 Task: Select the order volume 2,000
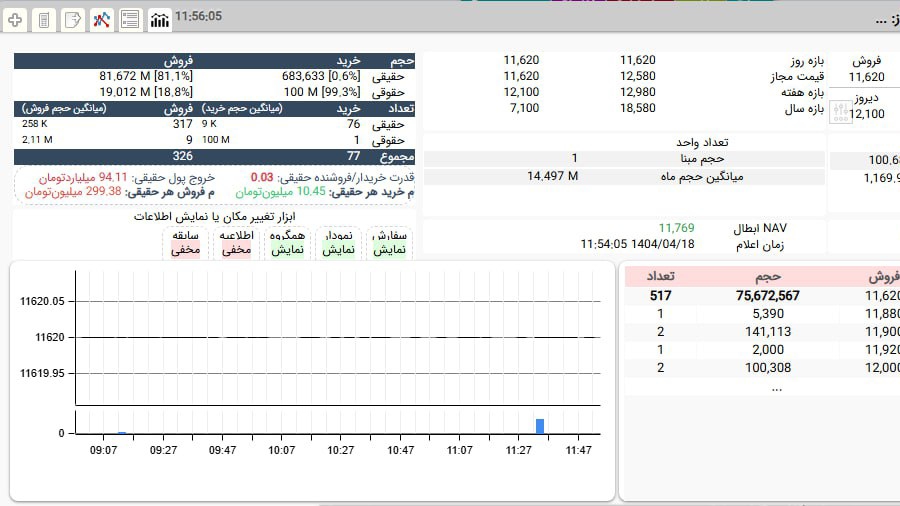click(x=768, y=349)
